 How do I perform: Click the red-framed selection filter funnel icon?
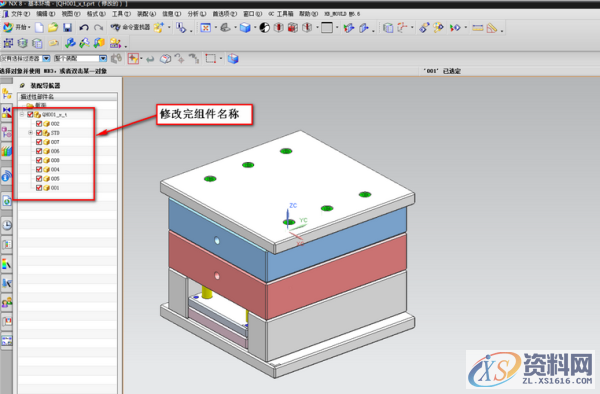tap(133, 59)
